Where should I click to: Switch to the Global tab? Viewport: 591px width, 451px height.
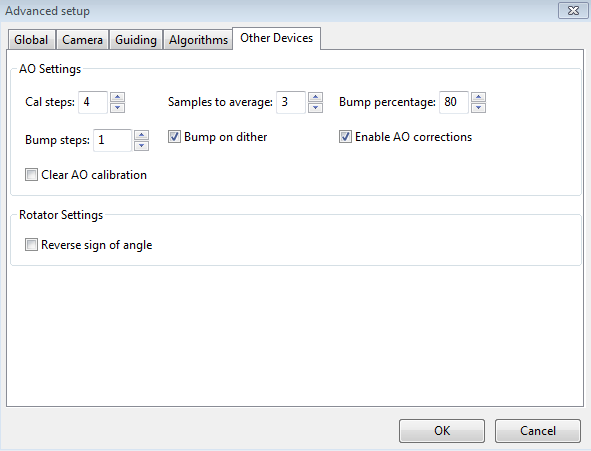click(31, 40)
